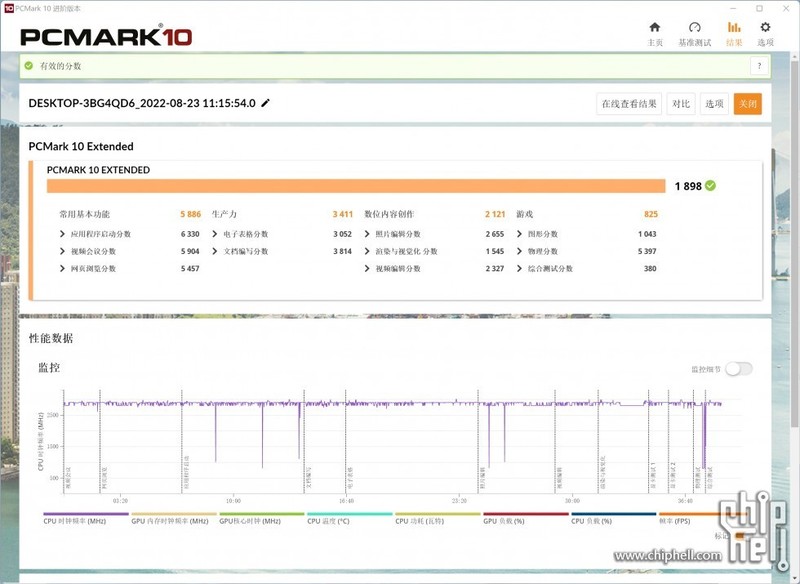
Task: Expand 电子表格分数 row
Action: pyautogui.click(x=215, y=234)
